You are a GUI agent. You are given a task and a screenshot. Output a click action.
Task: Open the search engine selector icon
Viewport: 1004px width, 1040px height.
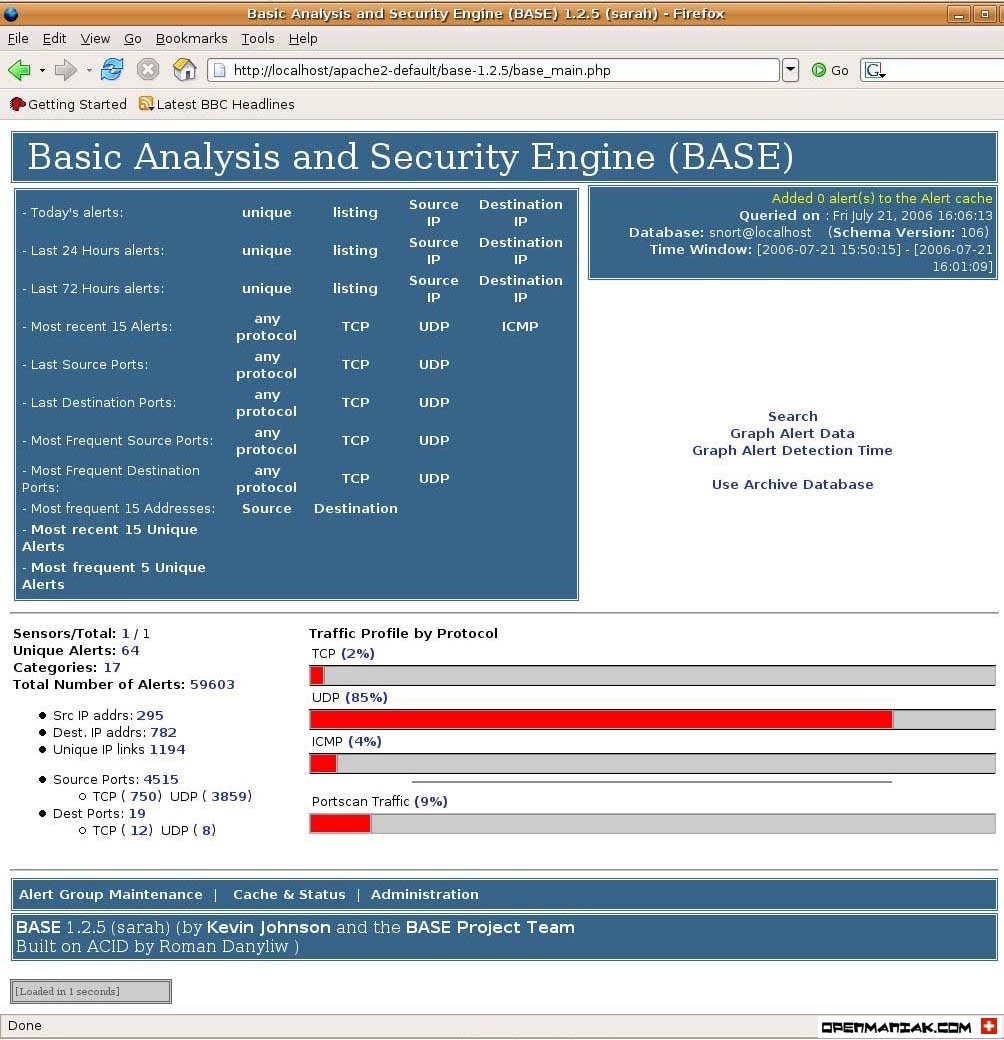click(875, 70)
